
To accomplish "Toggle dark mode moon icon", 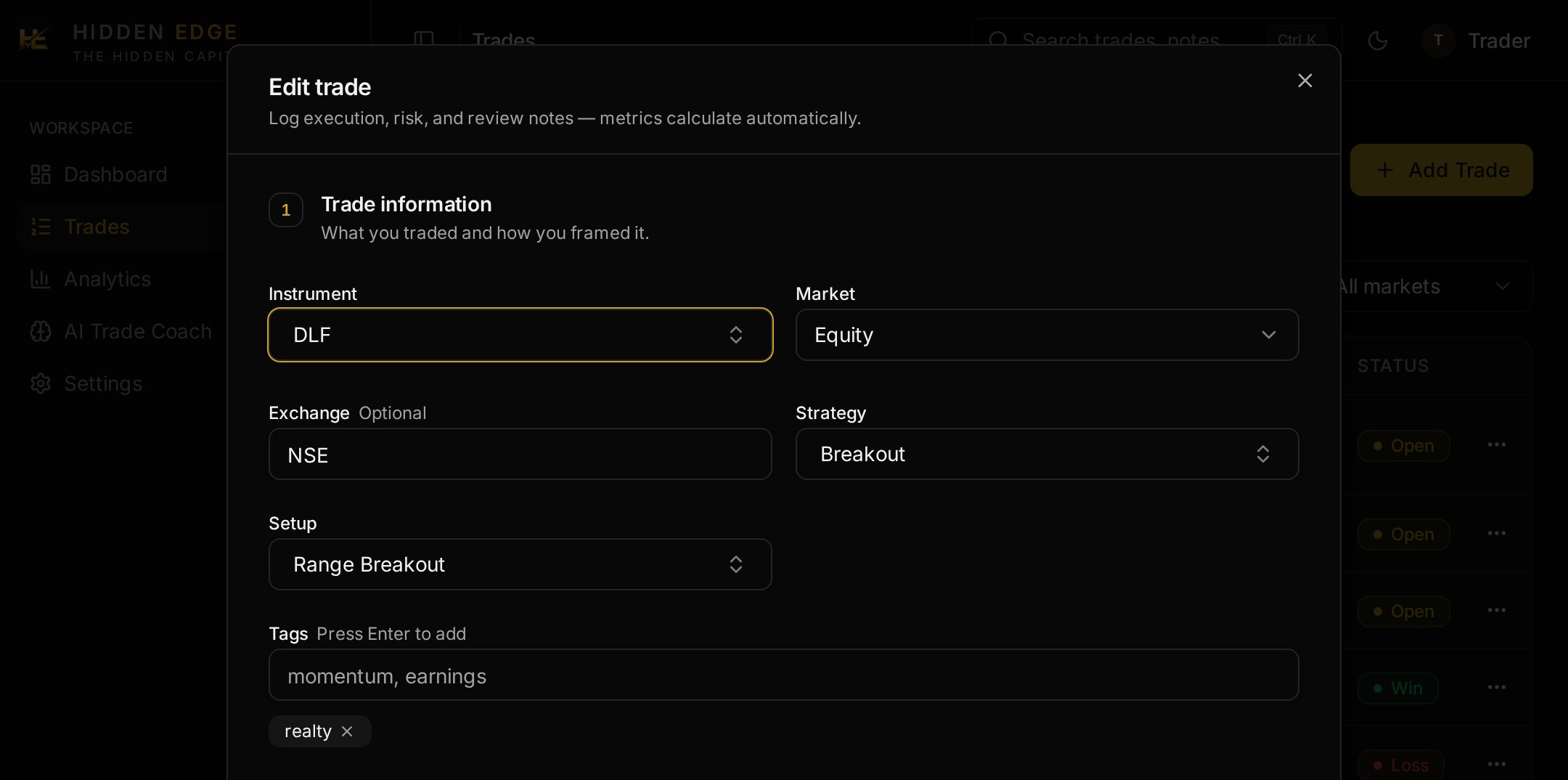I will [1377, 41].
